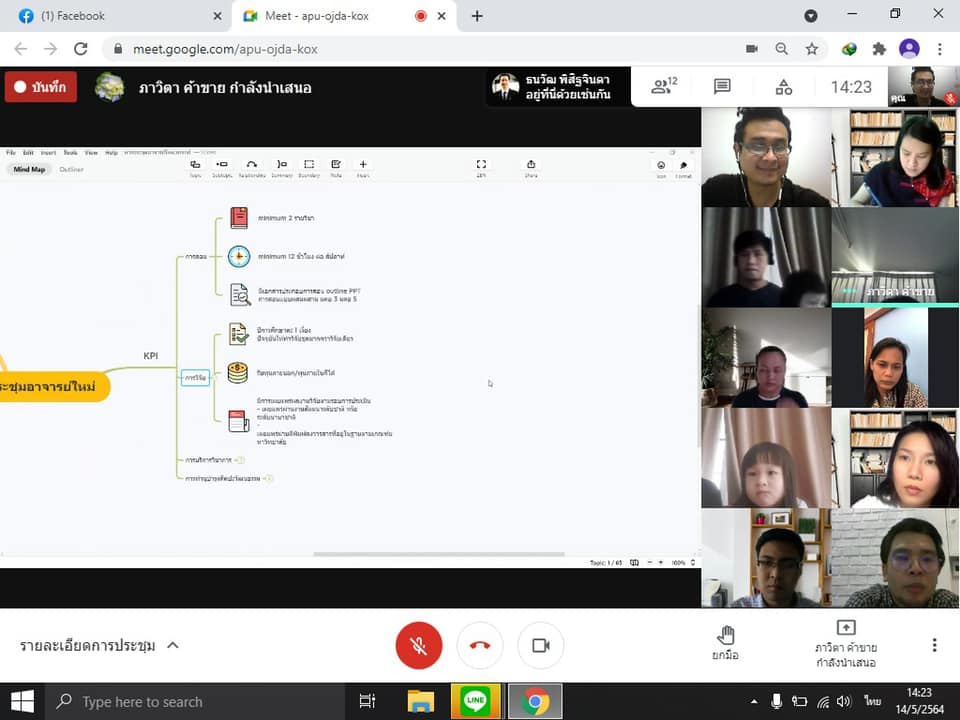
Task: Bookmark this page with the star icon
Action: [812, 49]
